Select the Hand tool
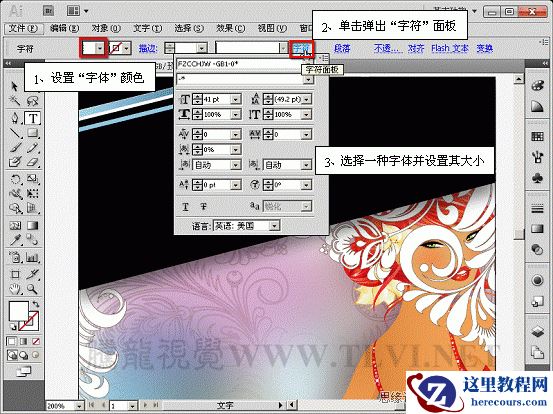The image size is (553, 414). point(15,289)
